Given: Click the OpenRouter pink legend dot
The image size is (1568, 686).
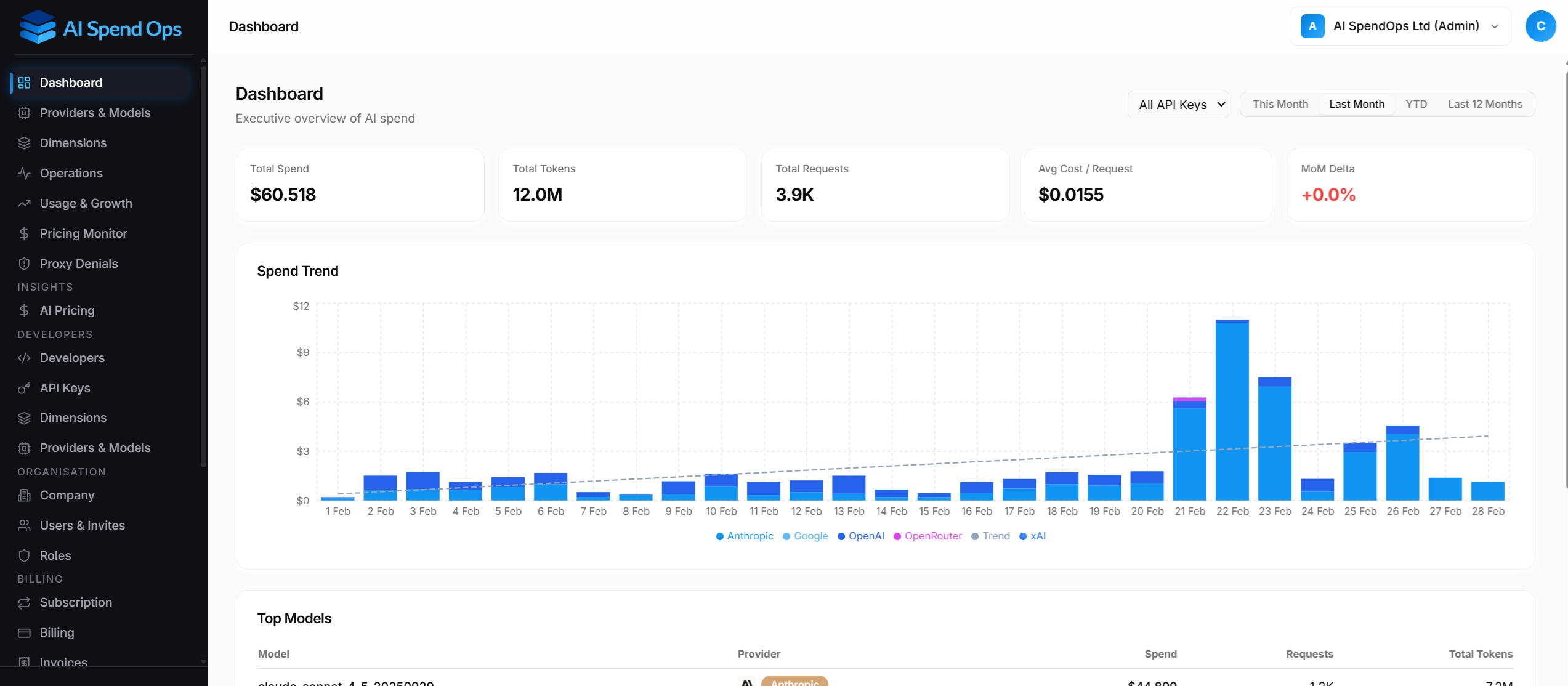Looking at the screenshot, I should [897, 536].
